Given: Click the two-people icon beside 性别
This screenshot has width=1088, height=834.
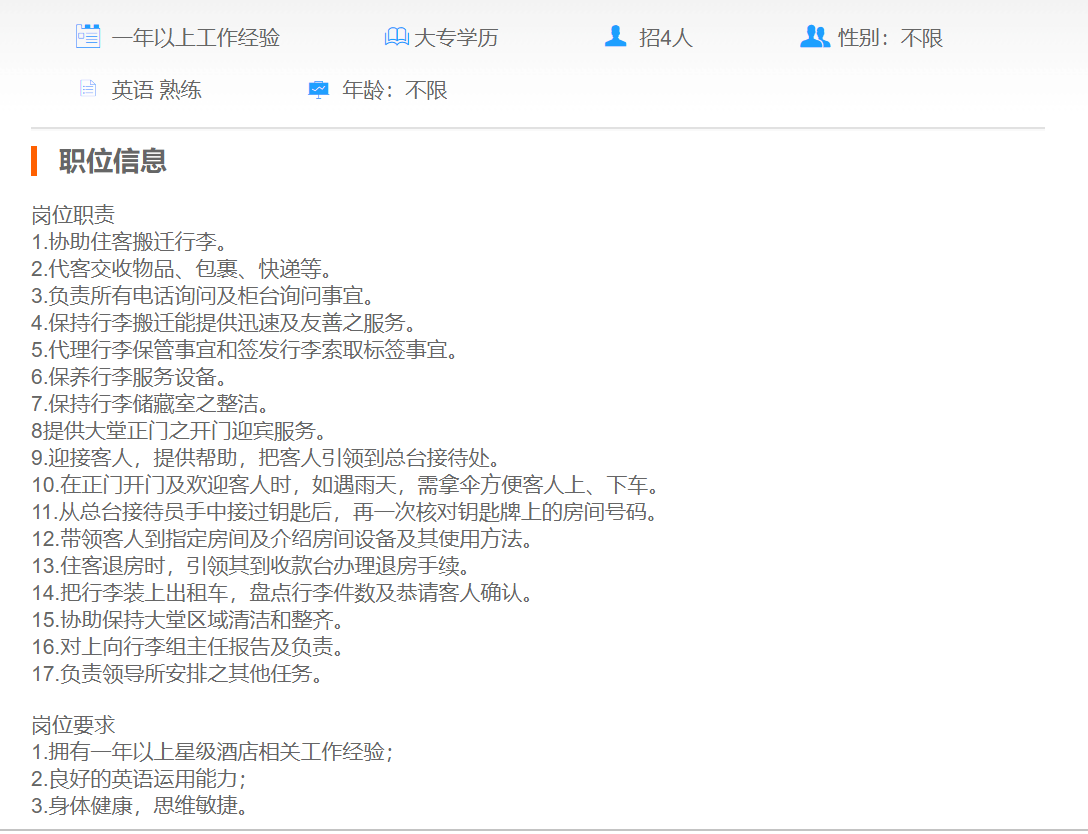Looking at the screenshot, I should click(x=815, y=37).
